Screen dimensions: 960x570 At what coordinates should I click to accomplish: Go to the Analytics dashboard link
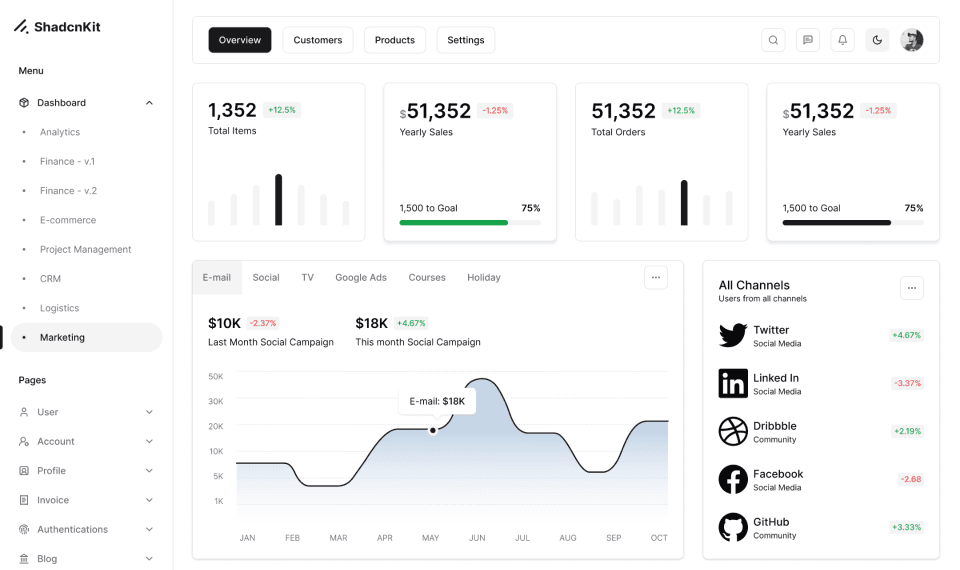60,132
